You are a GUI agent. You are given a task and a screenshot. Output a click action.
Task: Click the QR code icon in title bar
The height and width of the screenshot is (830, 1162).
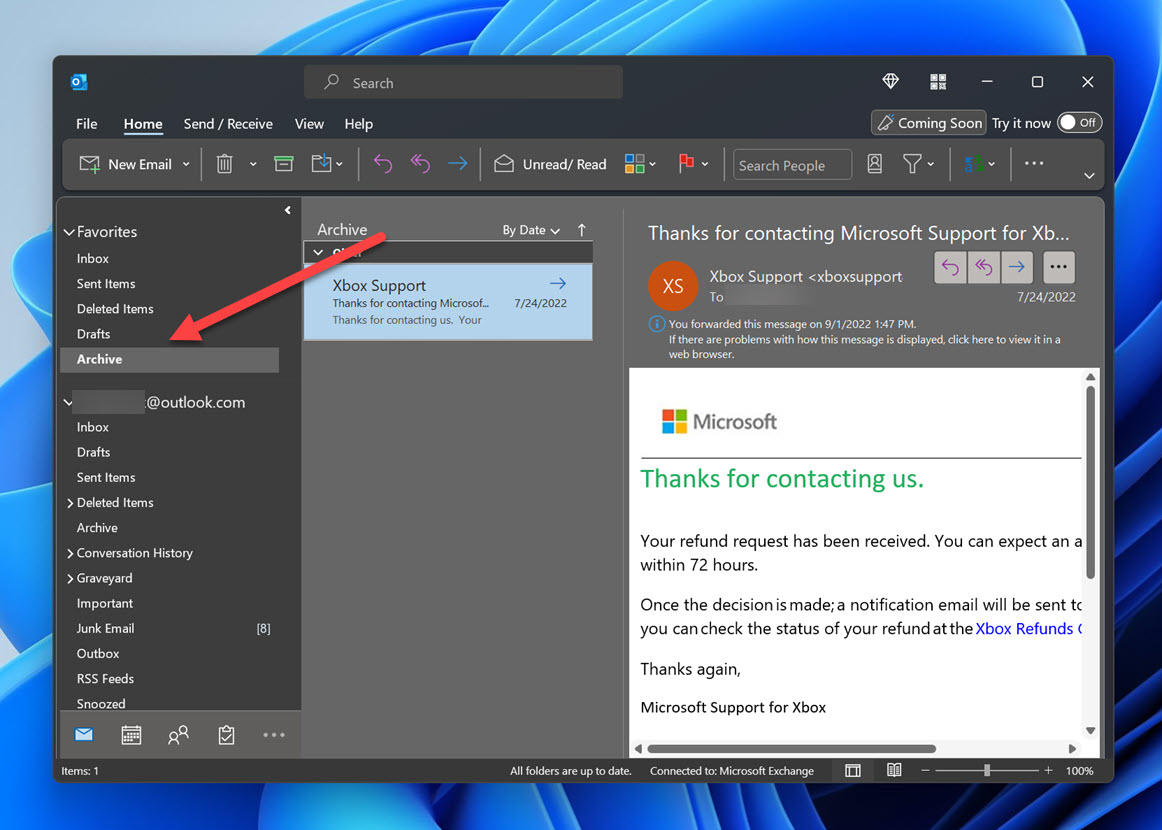[x=938, y=82]
